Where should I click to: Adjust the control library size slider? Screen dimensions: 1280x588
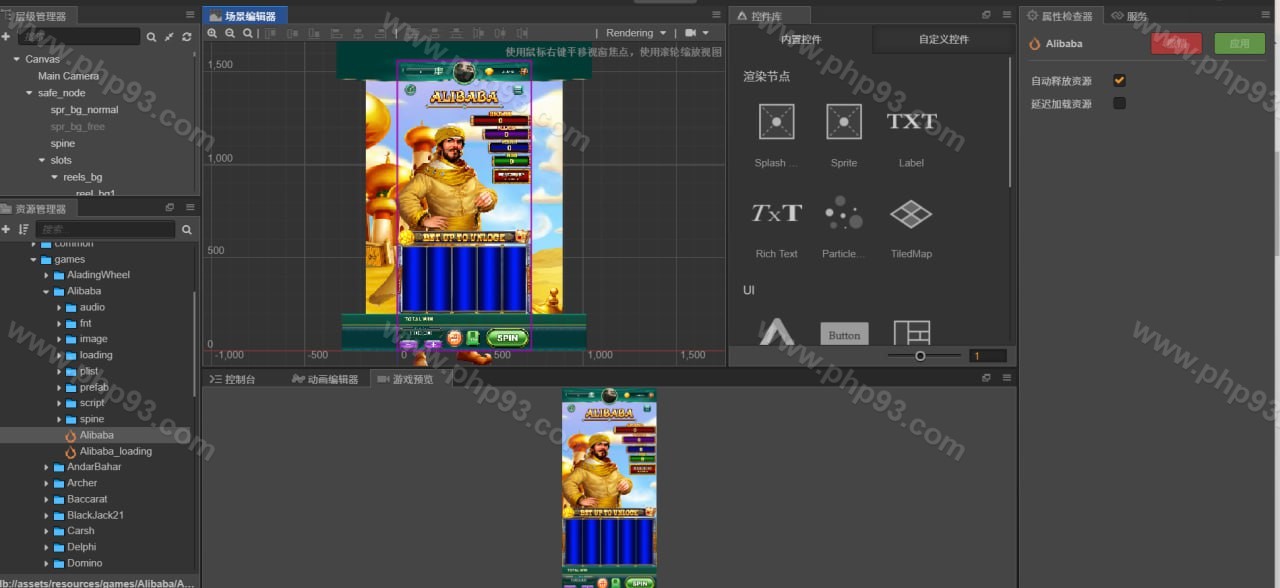click(x=920, y=356)
